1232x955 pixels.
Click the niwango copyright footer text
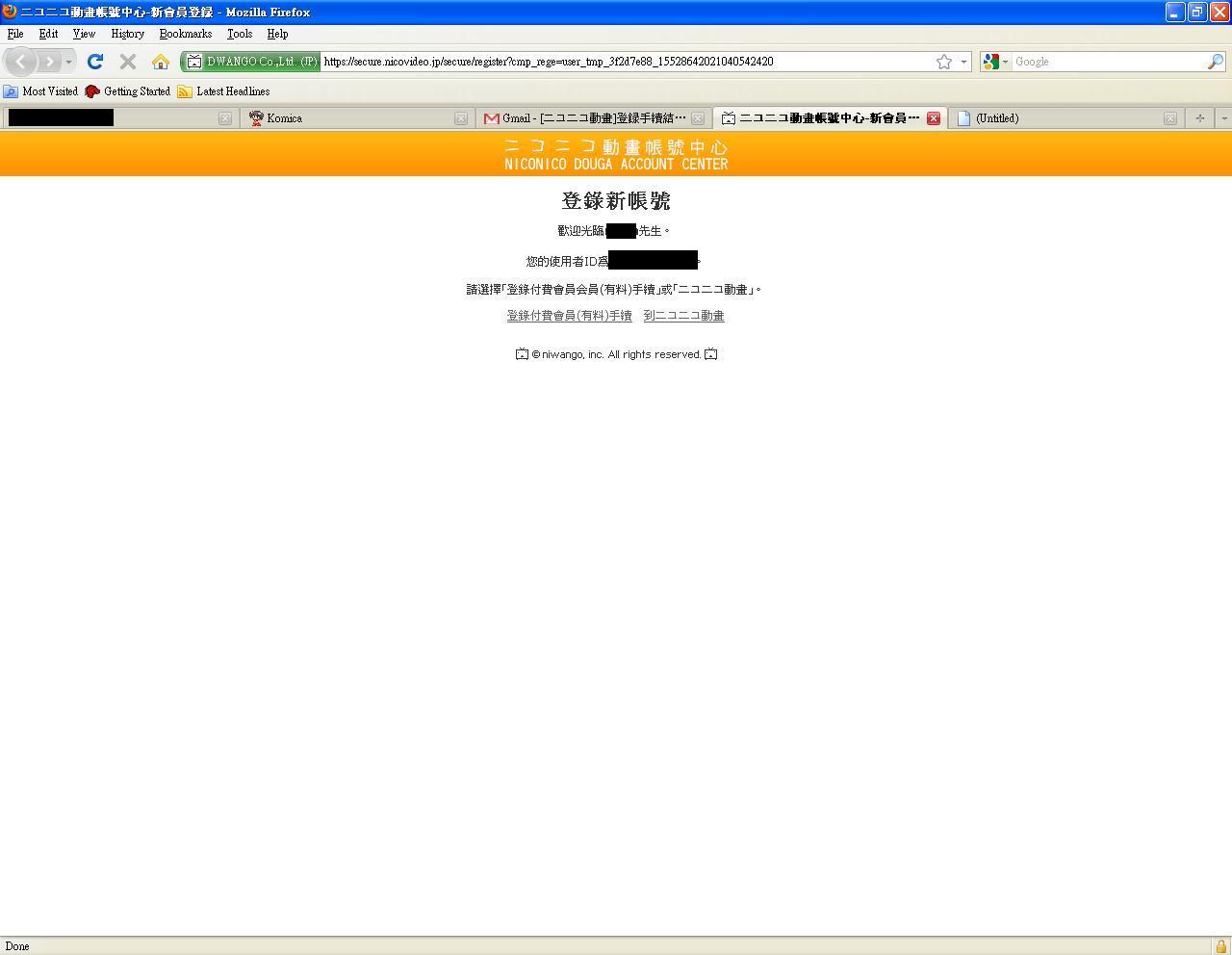tap(616, 354)
